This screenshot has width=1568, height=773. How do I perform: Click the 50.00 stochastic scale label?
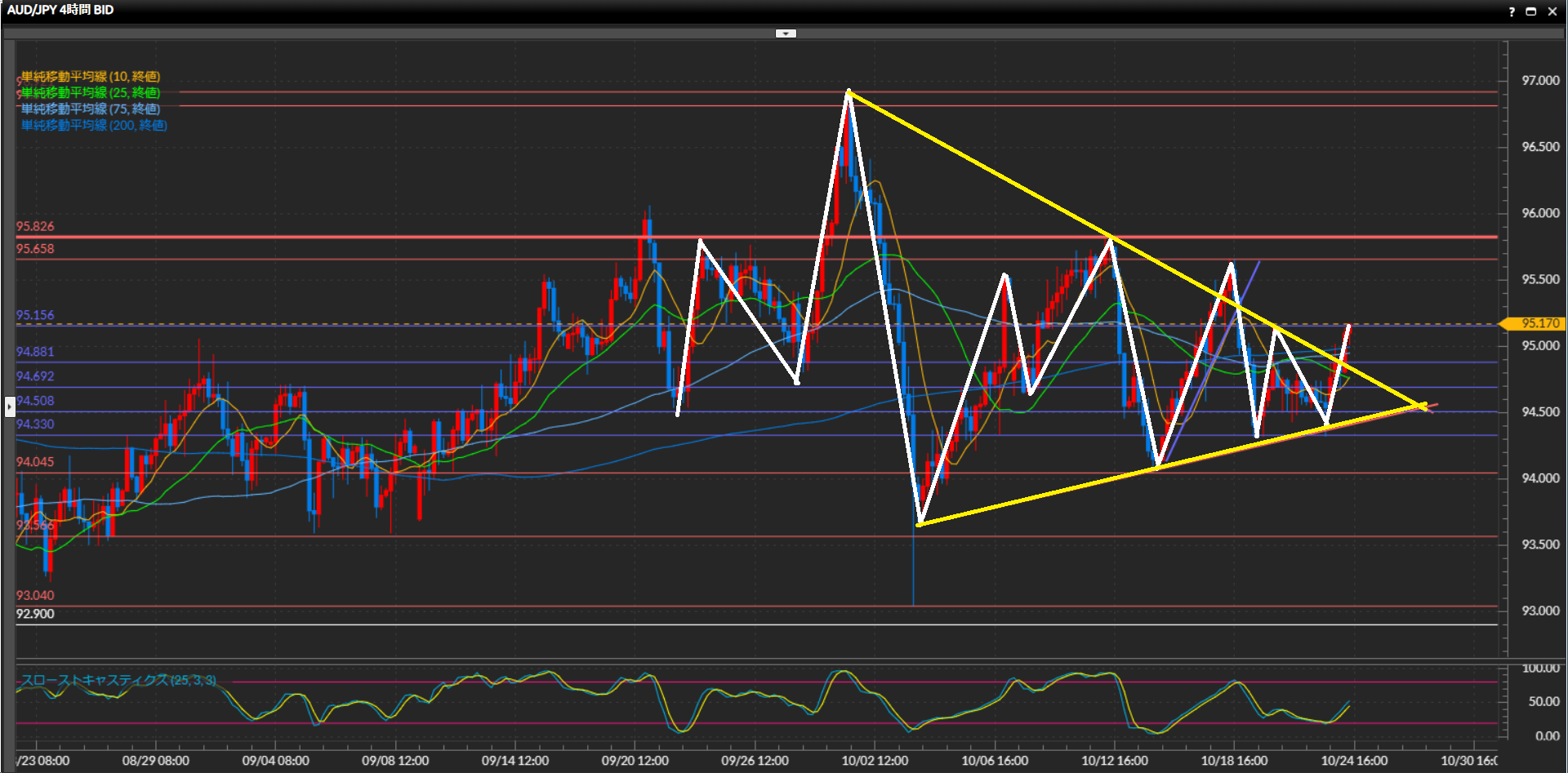(x=1543, y=702)
